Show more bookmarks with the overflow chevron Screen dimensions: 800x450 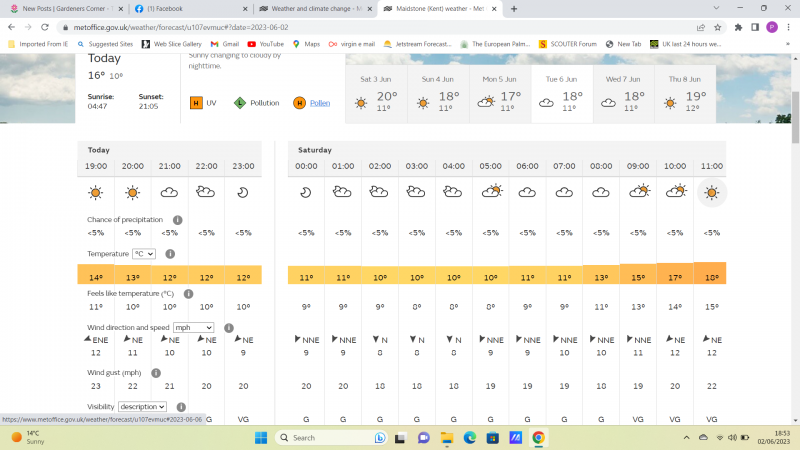pyautogui.click(x=788, y=44)
